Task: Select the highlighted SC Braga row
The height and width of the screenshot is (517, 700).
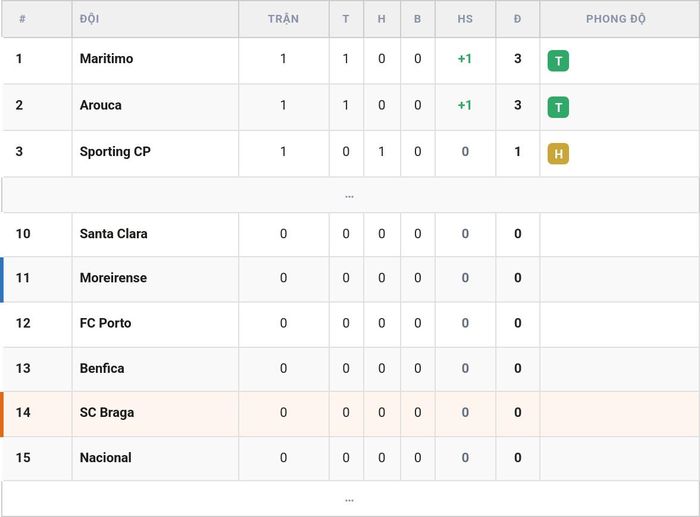Action: tap(350, 413)
